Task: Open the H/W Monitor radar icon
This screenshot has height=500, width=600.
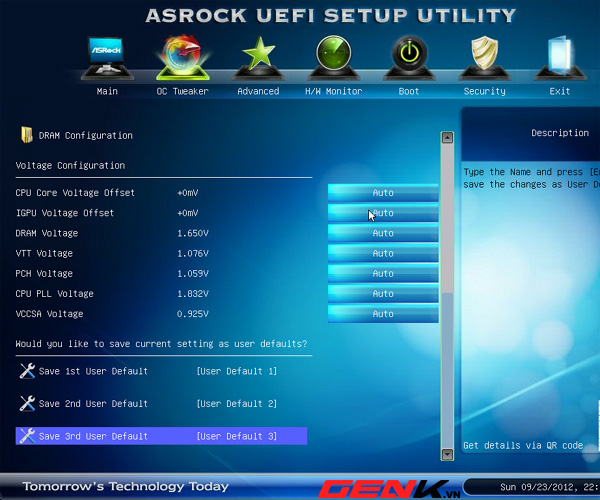Action: [x=333, y=57]
